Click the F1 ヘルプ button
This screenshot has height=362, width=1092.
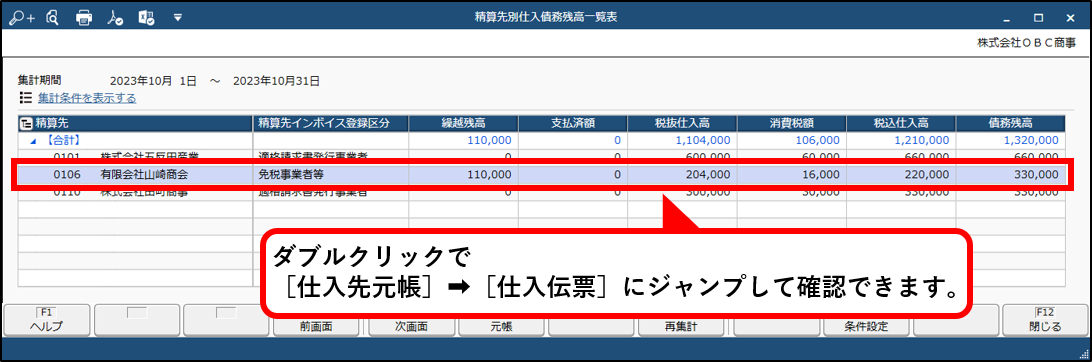coord(47,320)
